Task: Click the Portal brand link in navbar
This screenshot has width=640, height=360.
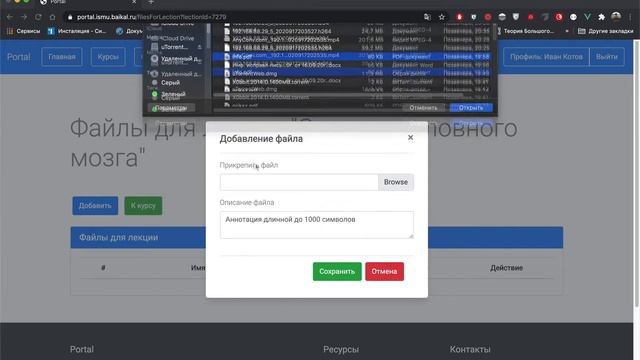Action: point(18,57)
